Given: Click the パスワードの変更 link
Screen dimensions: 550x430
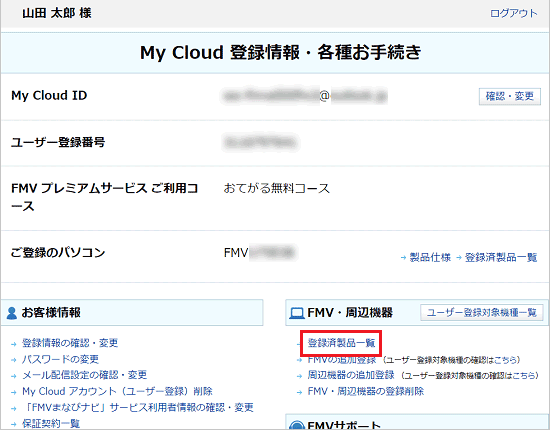Looking at the screenshot, I should 60,359.
